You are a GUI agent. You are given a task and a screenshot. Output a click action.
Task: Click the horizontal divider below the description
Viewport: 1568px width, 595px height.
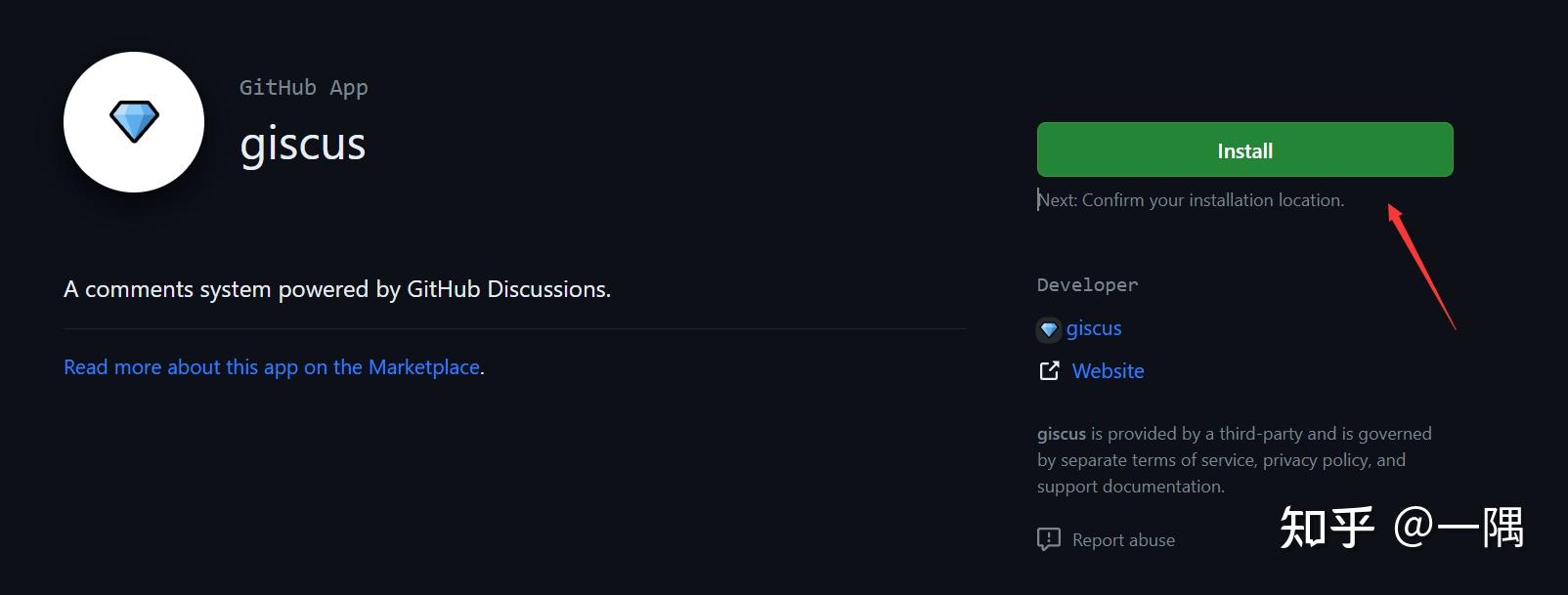click(x=515, y=329)
